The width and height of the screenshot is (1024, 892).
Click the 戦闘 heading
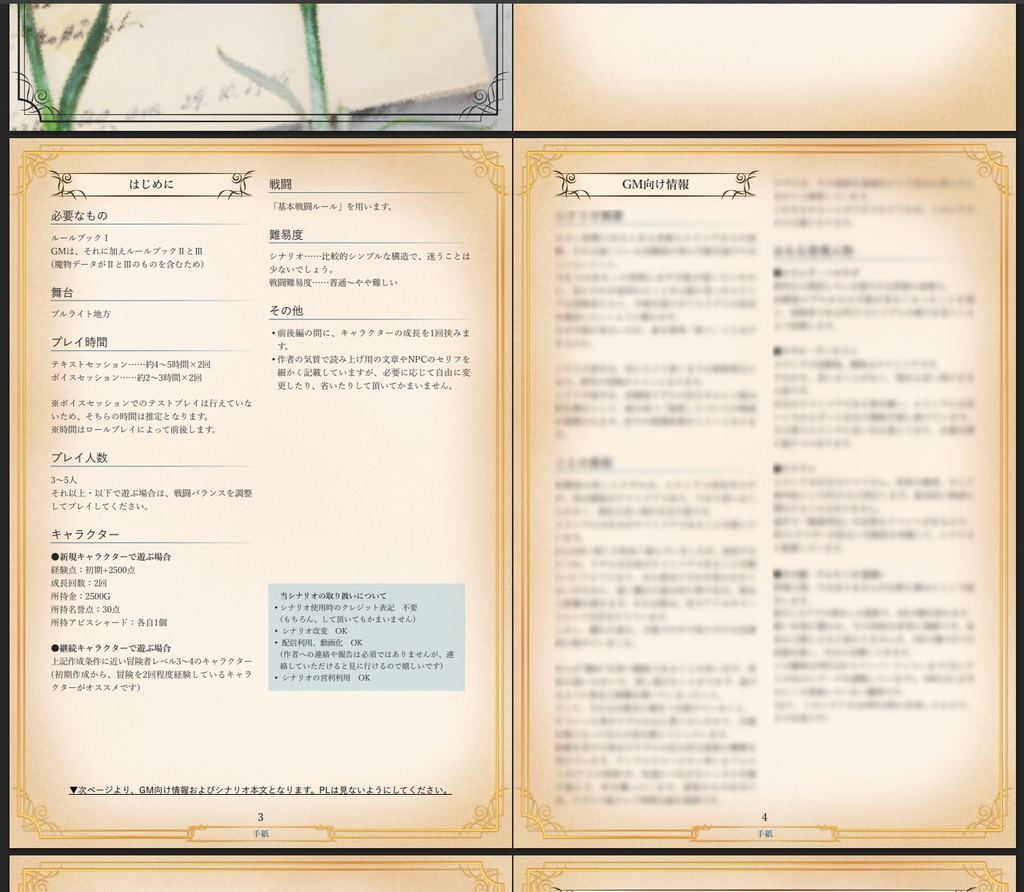[x=280, y=184]
